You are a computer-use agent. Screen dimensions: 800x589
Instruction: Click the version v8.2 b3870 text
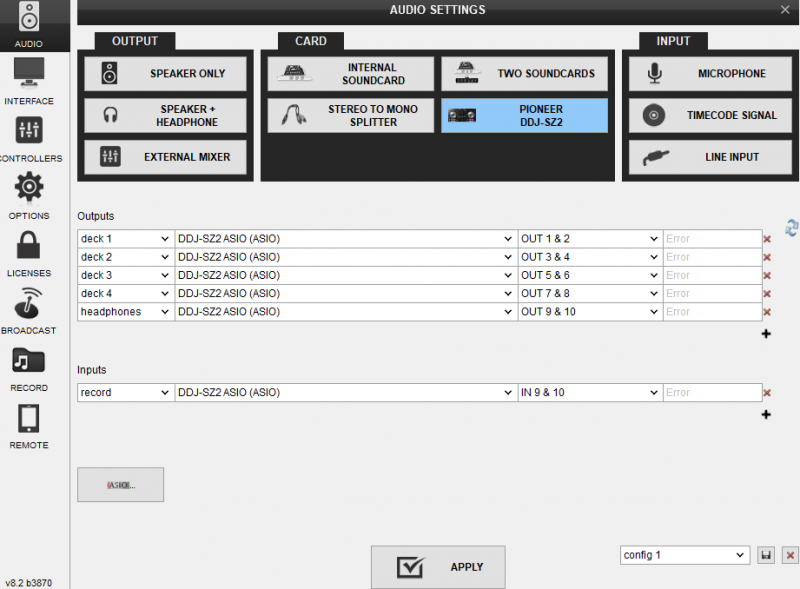(x=29, y=583)
